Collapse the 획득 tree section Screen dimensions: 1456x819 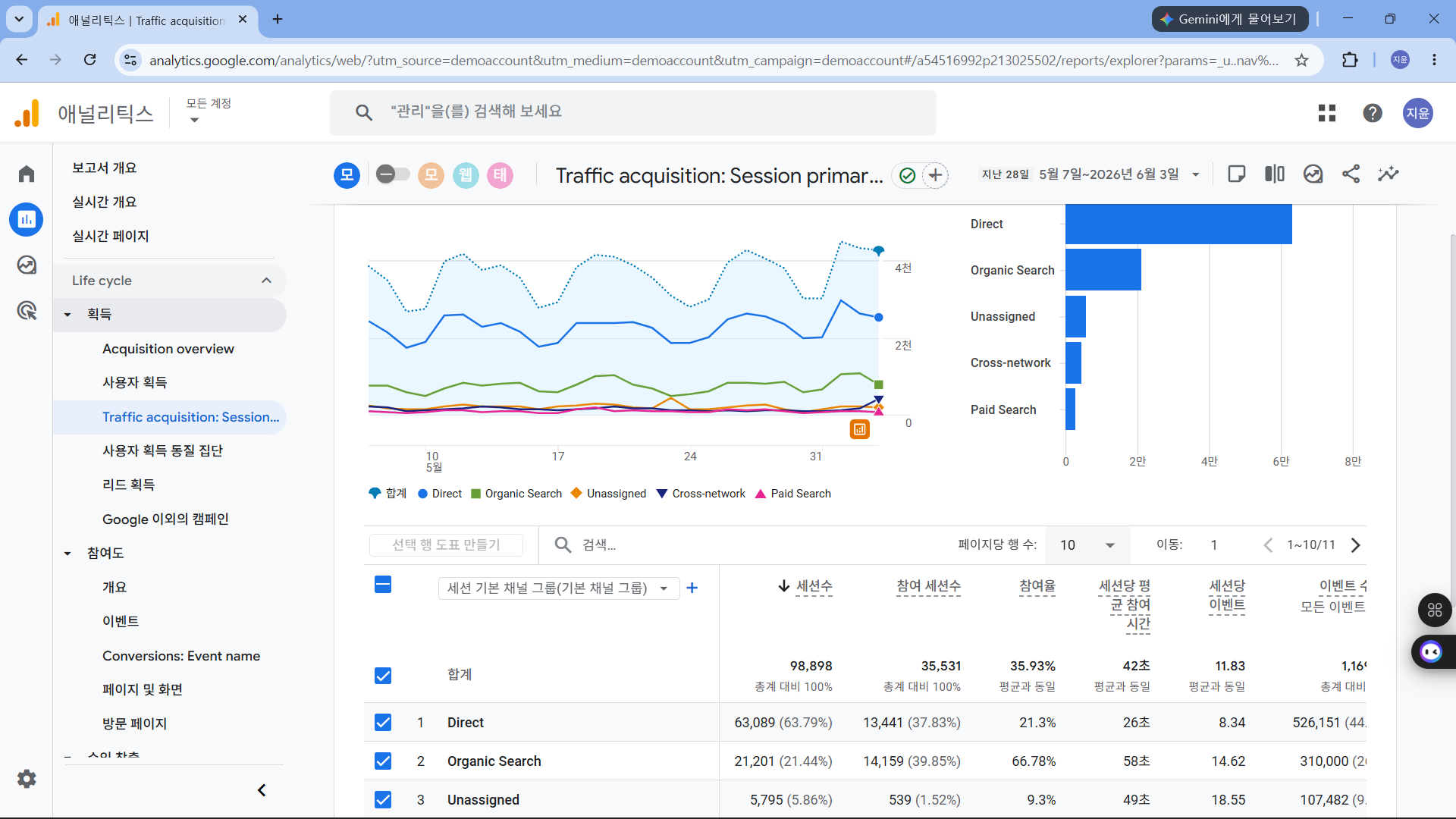click(67, 315)
